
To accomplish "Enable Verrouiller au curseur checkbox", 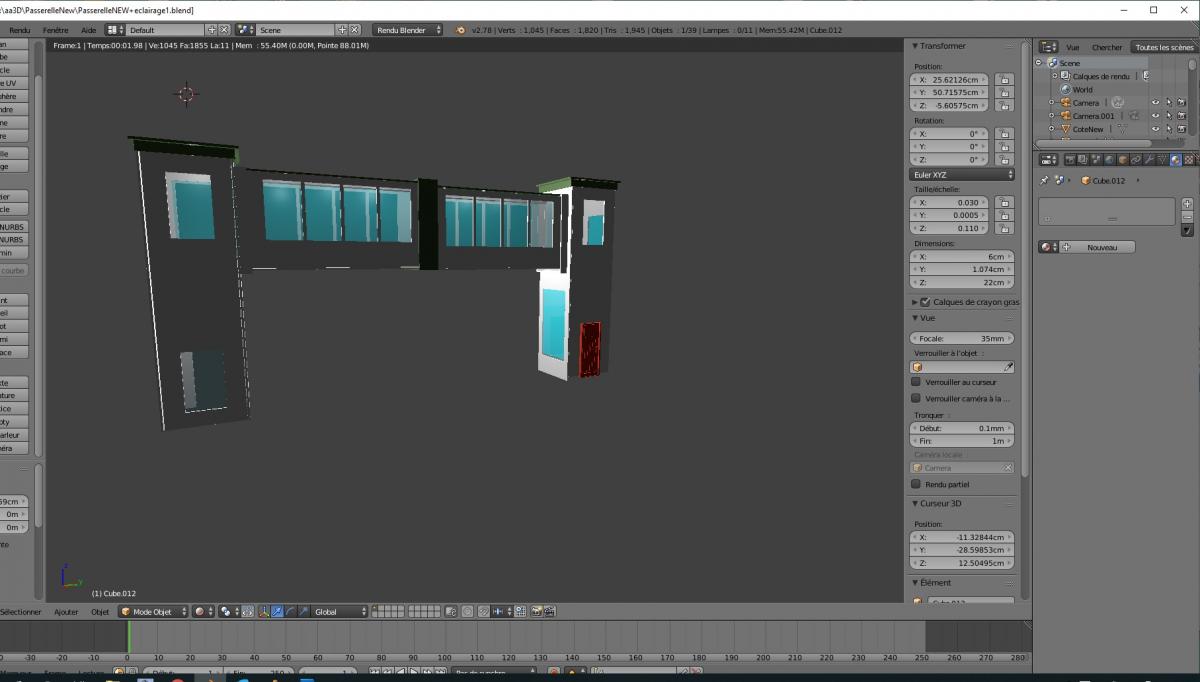I will [x=916, y=382].
